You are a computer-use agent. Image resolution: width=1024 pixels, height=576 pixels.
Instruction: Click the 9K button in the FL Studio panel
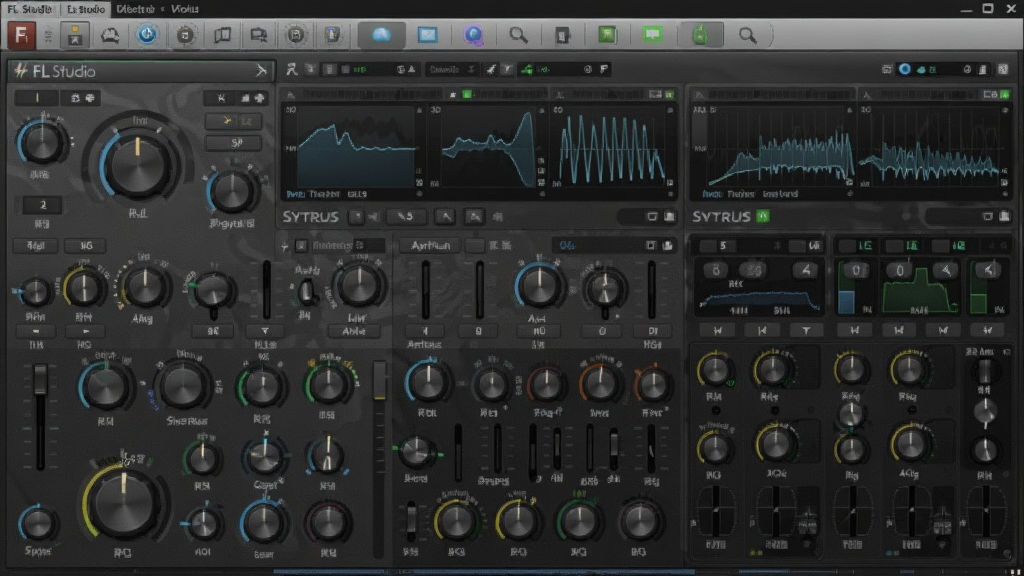click(213, 331)
